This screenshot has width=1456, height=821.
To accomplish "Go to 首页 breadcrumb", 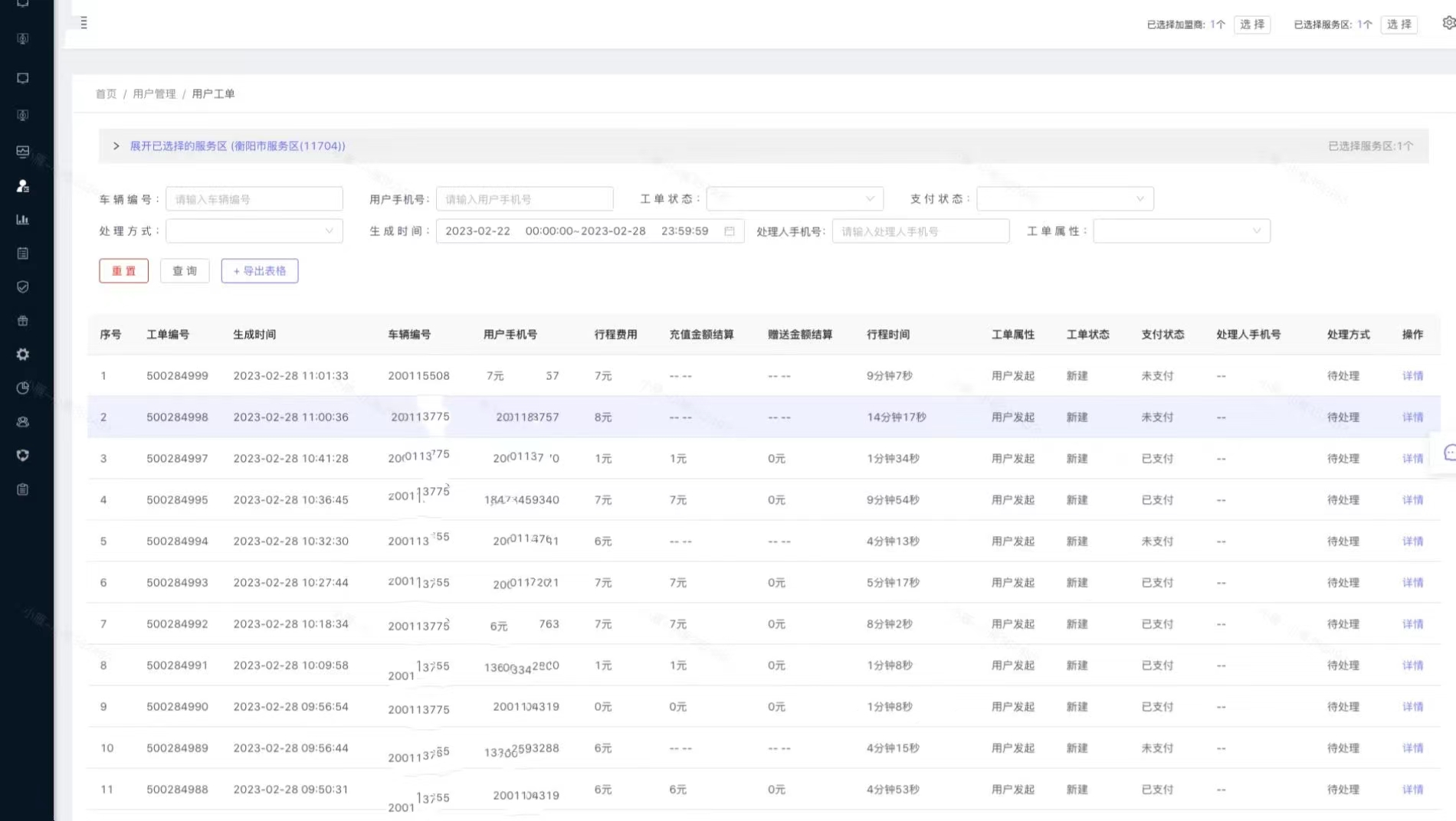I will [106, 93].
